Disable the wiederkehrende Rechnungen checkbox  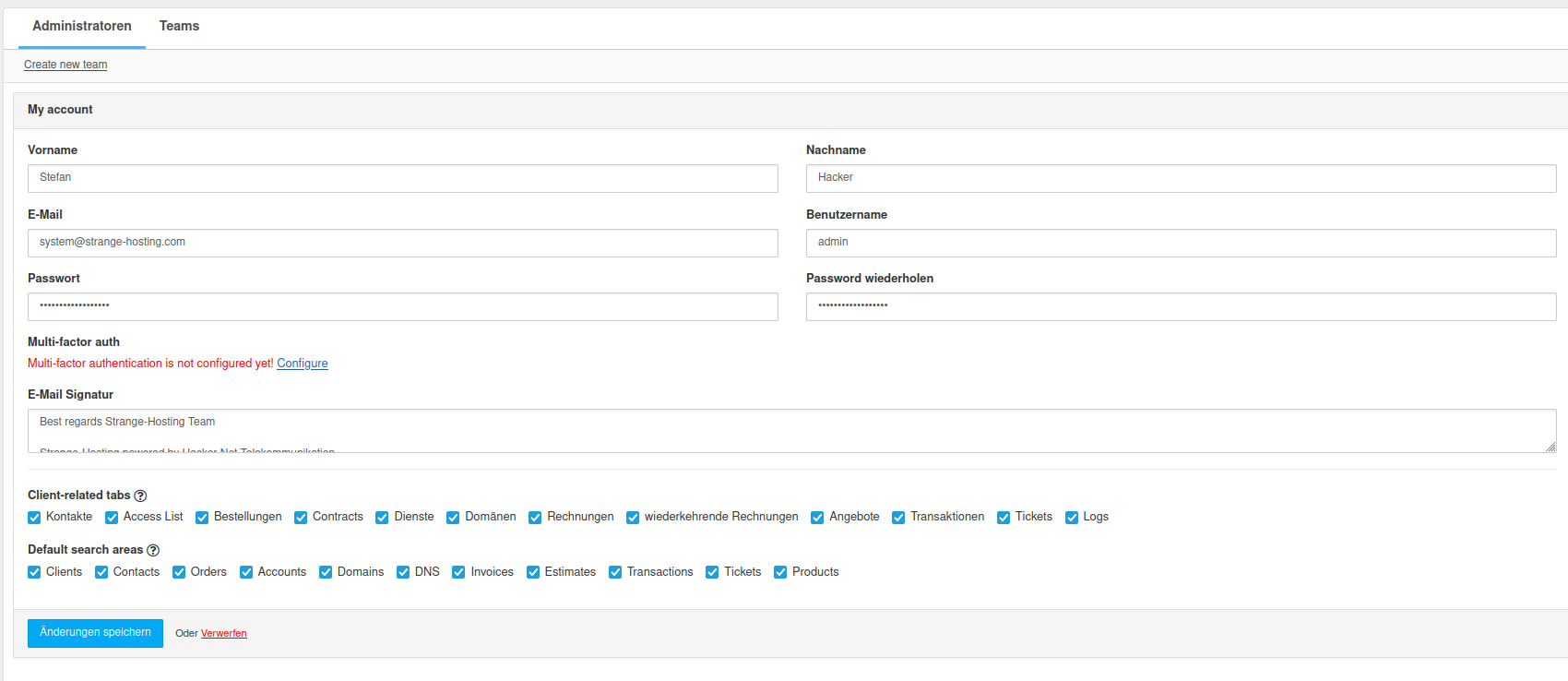click(633, 518)
